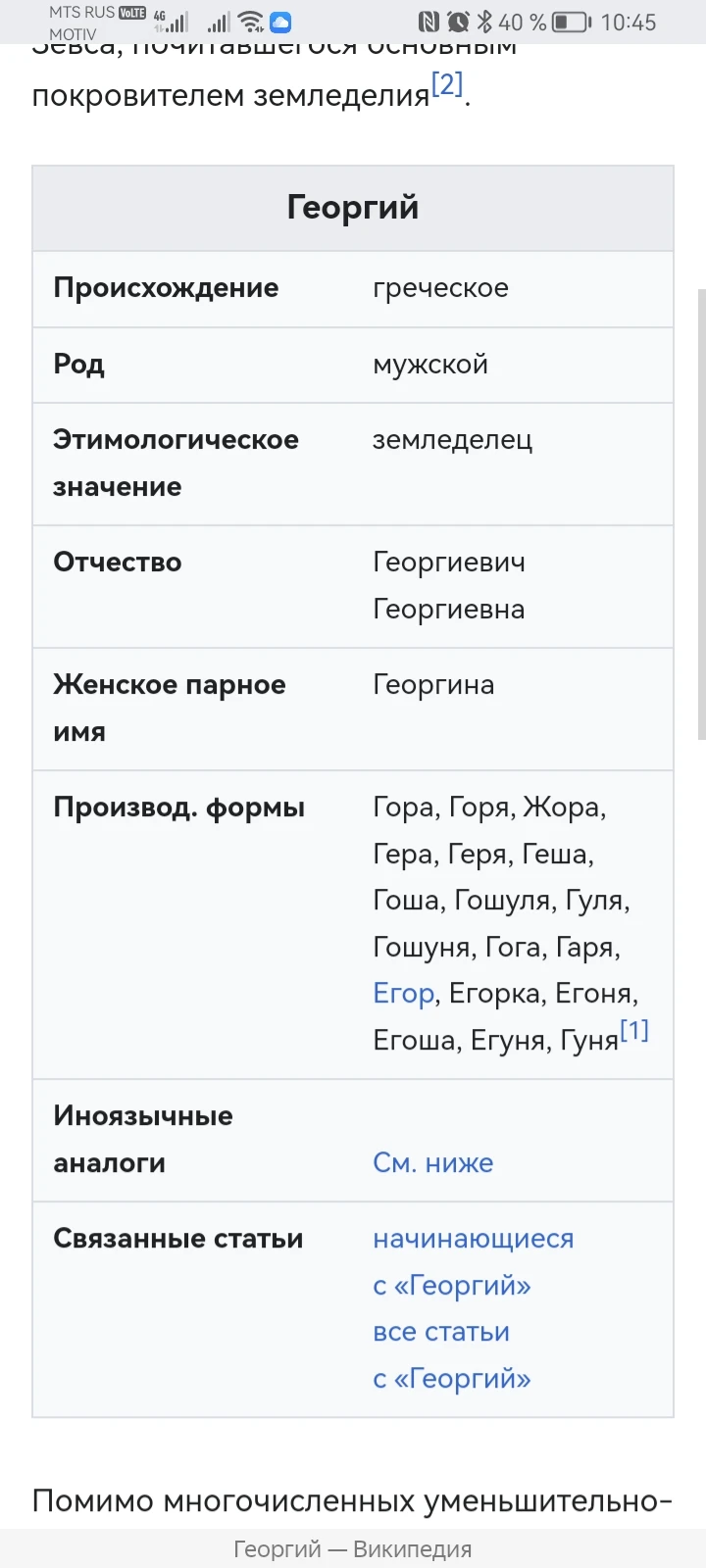Jump to См. ниже section
This screenshot has height=1568, width=706.
(x=432, y=1163)
